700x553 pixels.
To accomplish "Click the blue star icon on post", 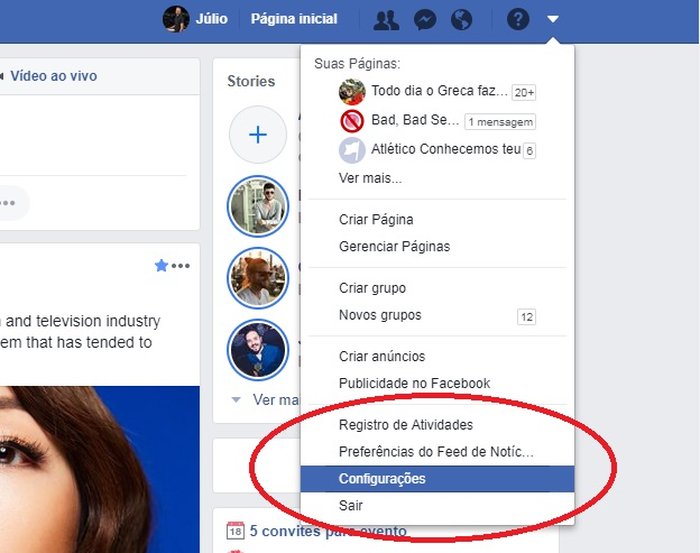I will pos(161,266).
